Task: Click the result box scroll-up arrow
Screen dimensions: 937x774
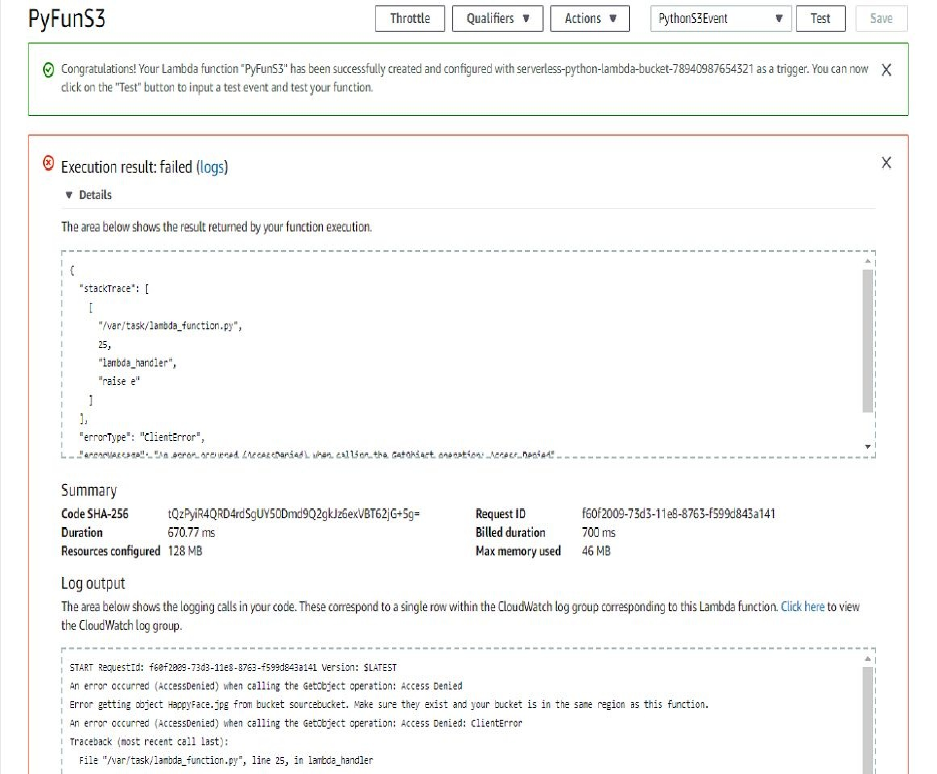Action: coord(868,261)
